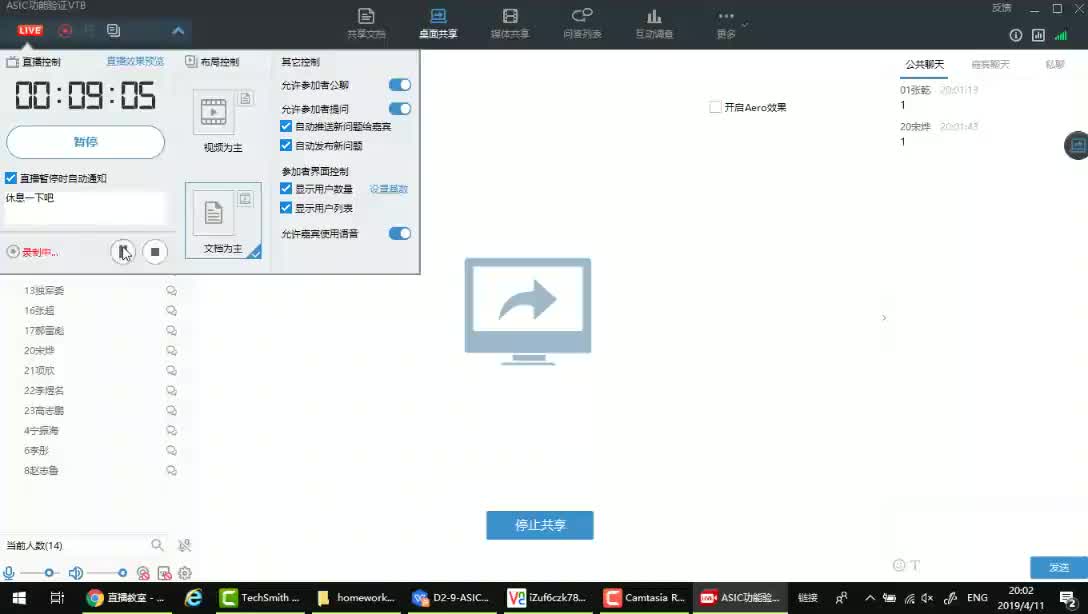The image size is (1088, 614).
Task: Open chat with user 8赵志鲁
Action: [x=171, y=470]
